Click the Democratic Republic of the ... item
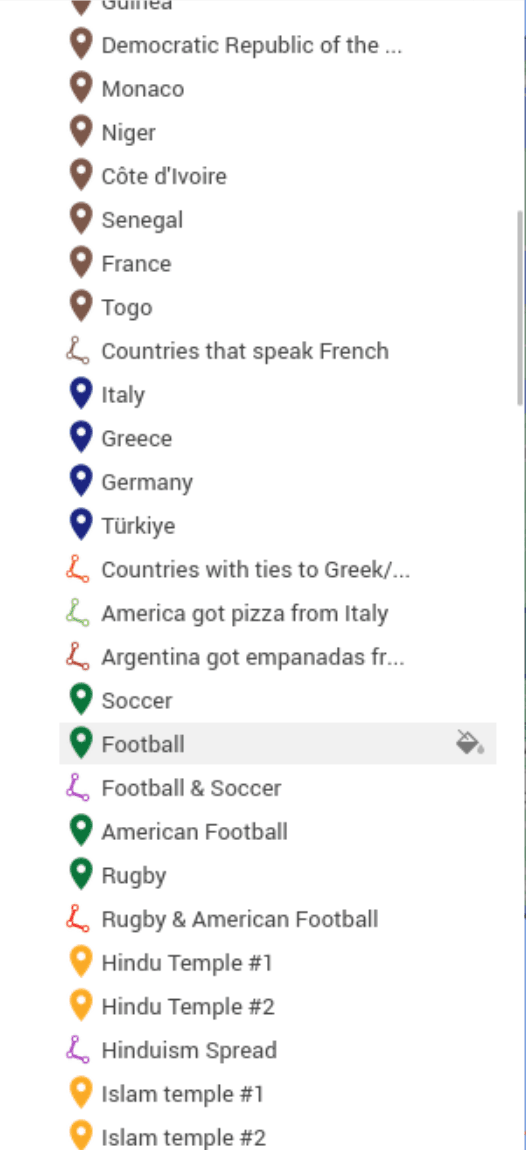Viewport: 526px width, 1150px height. [x=277, y=45]
